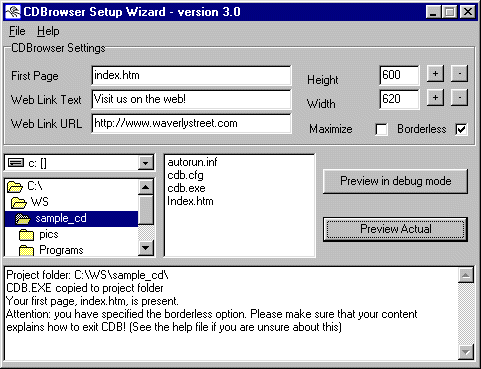Image resolution: width=481 pixels, height=369 pixels.
Task: Select Index.htm in file list
Action: click(190, 201)
